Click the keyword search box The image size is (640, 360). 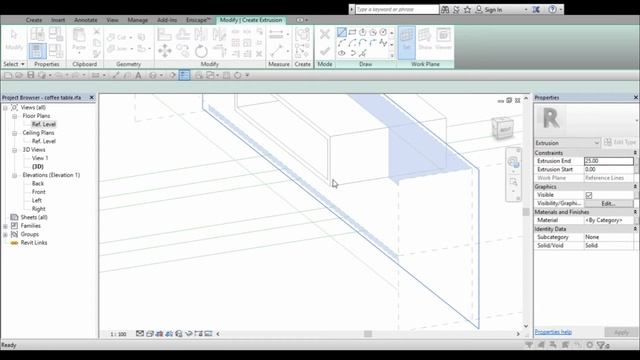click(x=397, y=9)
